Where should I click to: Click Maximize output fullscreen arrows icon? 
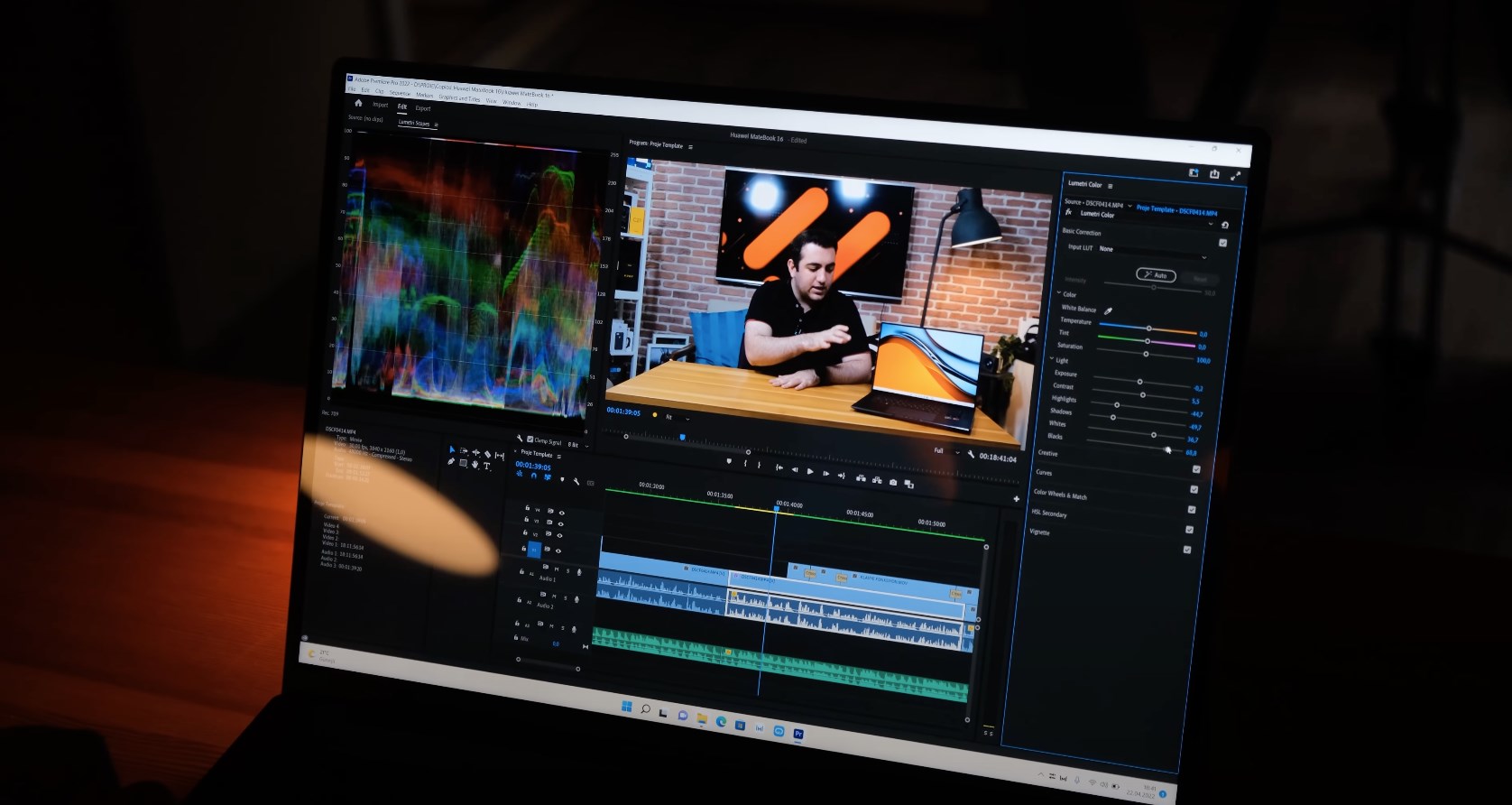click(1236, 175)
